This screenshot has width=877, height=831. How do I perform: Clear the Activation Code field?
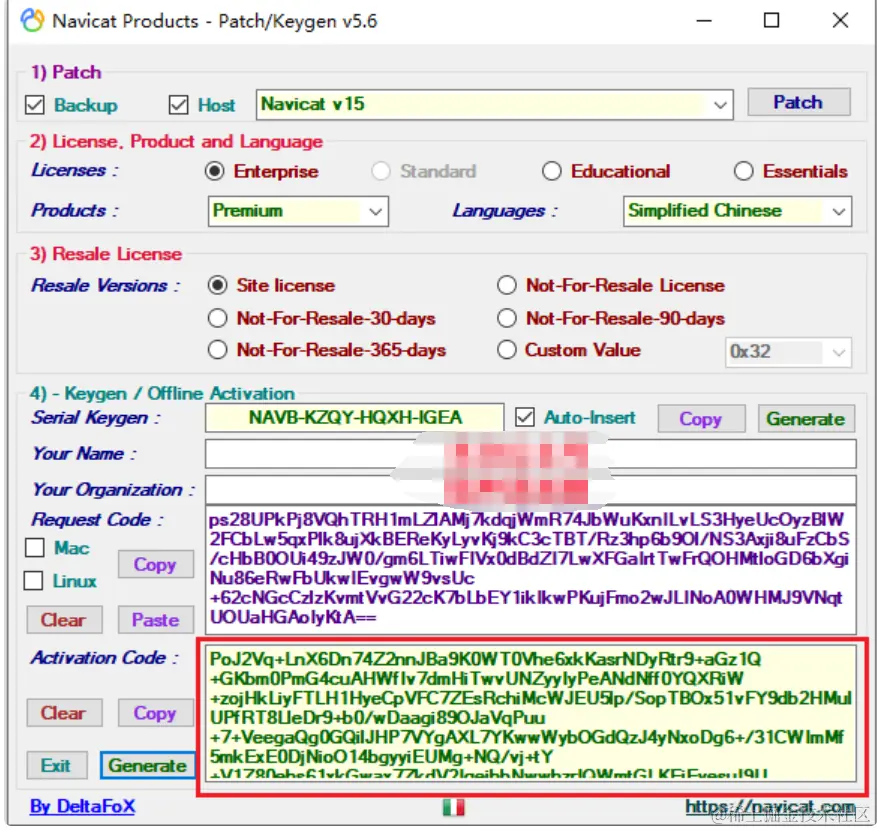[64, 713]
